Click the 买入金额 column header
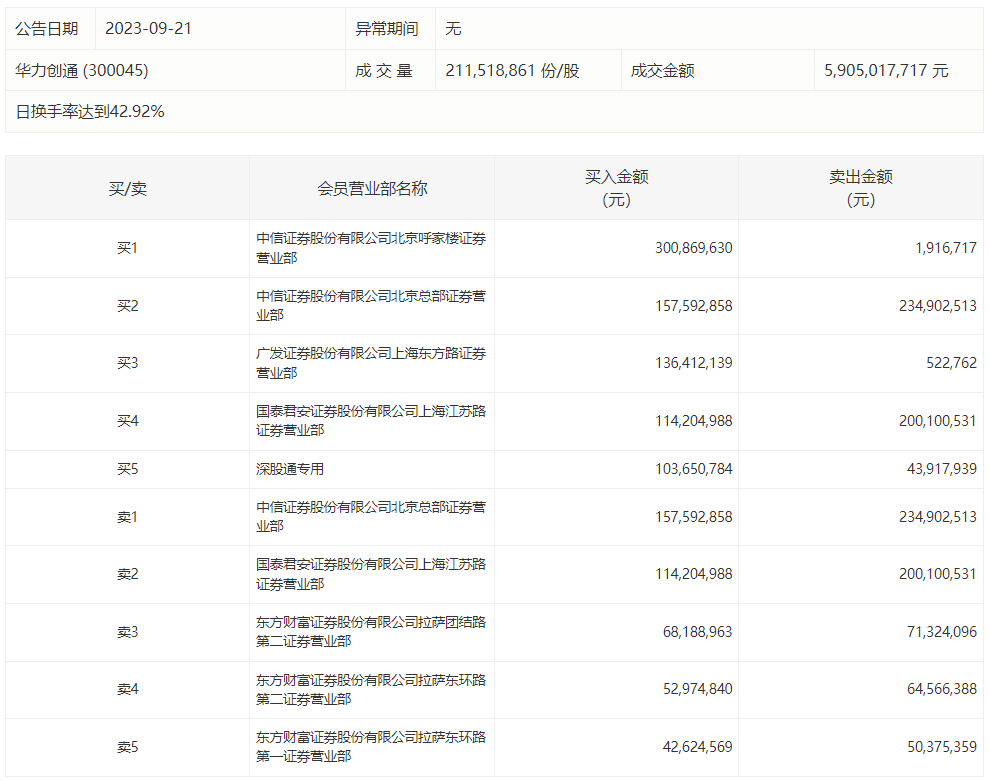Viewport: 990px width, 780px height. 616,188
